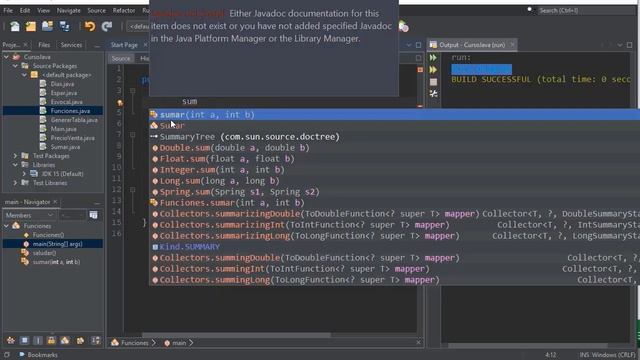
Task: Collapse the Funciones class in Navigator
Action: (x=6, y=226)
